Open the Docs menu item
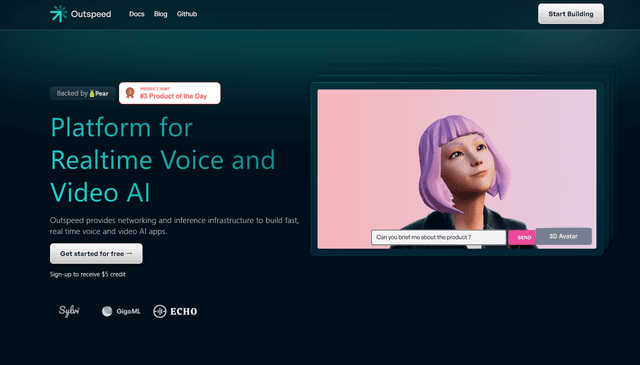This screenshot has width=640, height=365. point(137,14)
